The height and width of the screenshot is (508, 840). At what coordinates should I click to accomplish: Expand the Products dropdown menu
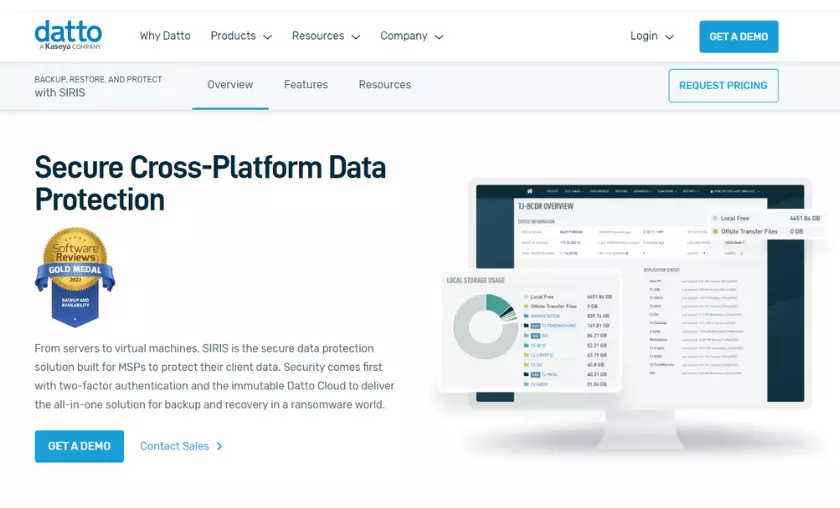240,36
